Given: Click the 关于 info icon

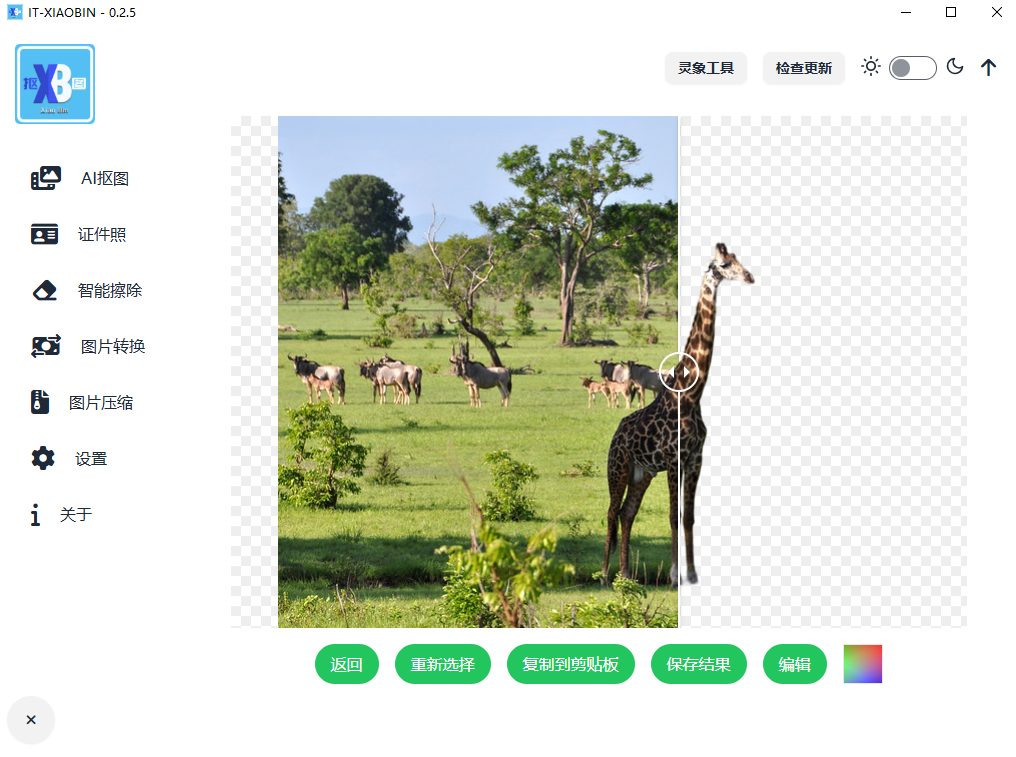Looking at the screenshot, I should point(36,515).
